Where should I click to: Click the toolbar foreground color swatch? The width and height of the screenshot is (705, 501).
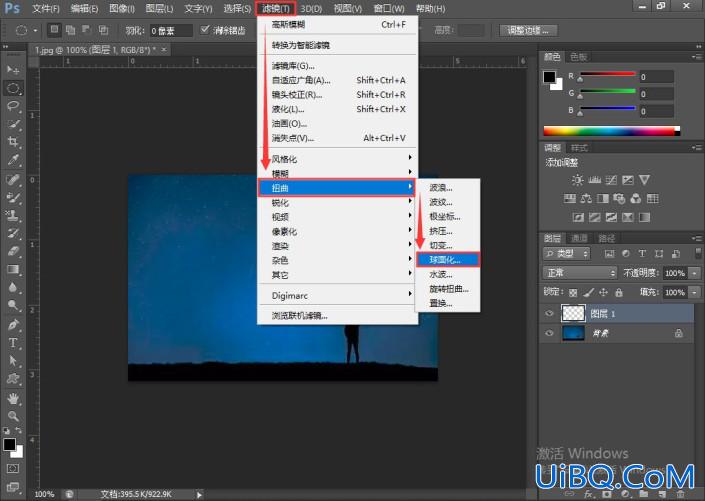pos(9,444)
